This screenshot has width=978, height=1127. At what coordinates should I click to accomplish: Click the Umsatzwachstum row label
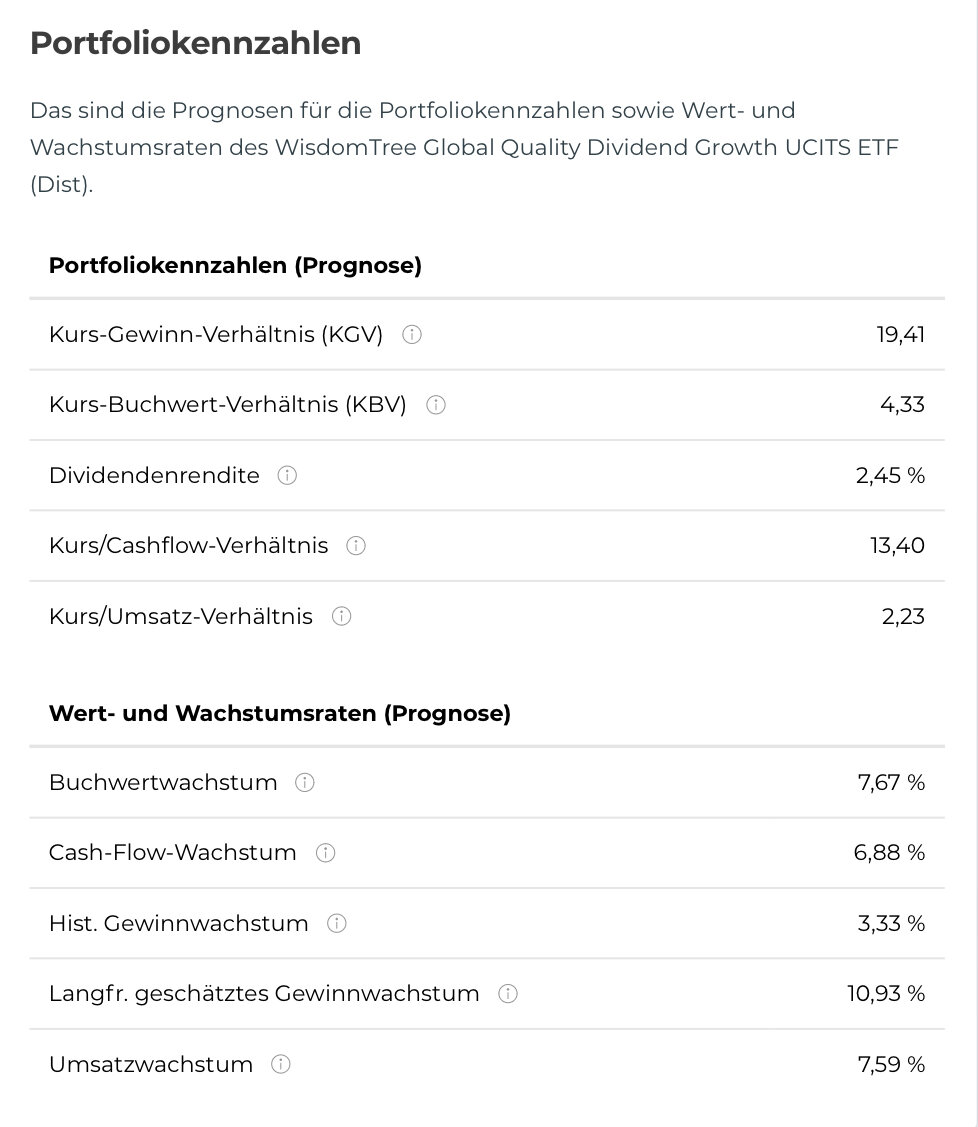pyautogui.click(x=151, y=1064)
